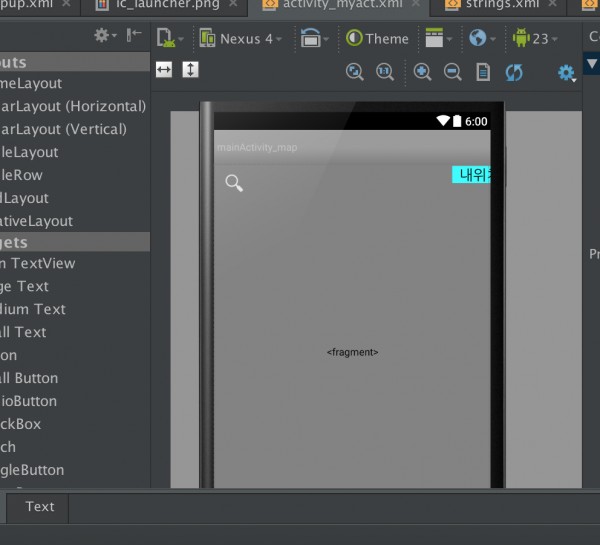
Task: Collapse the component tree triangle on right
Action: tap(592, 64)
